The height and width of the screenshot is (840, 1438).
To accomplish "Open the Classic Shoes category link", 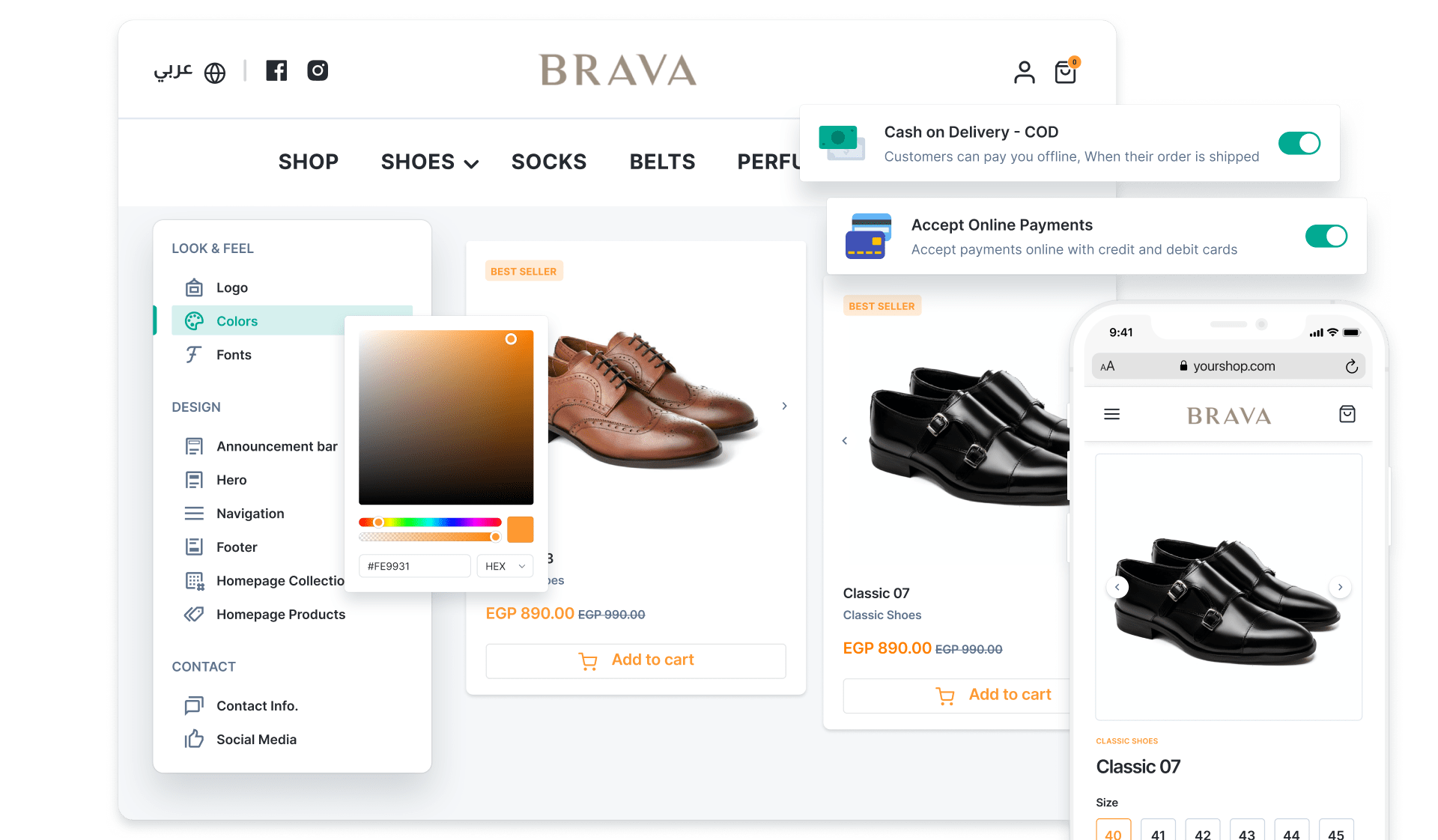I will coord(882,615).
